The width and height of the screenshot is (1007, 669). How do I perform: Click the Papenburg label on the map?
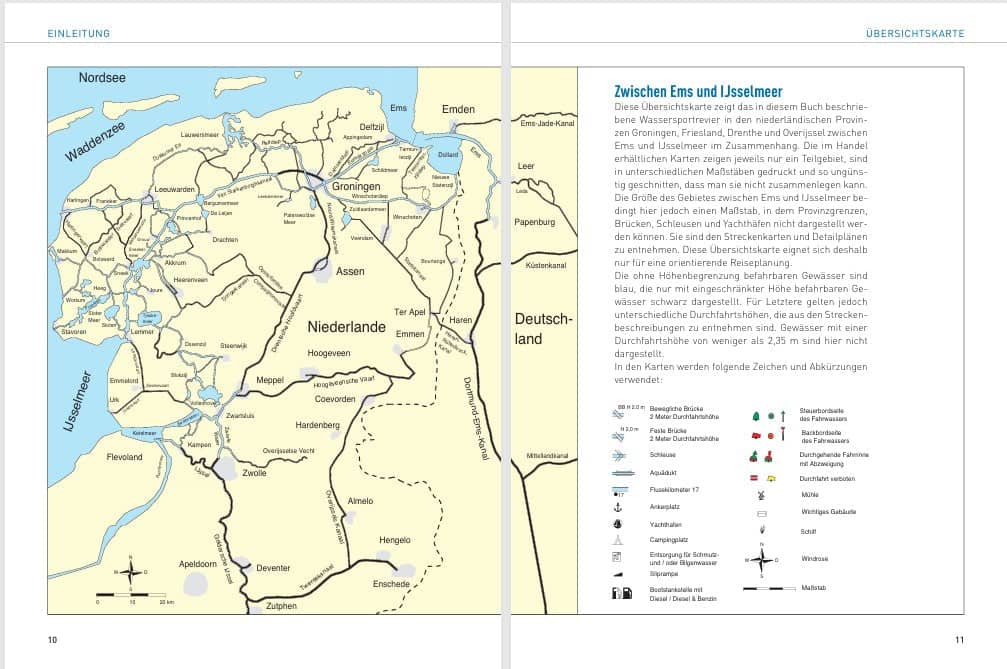point(534,222)
